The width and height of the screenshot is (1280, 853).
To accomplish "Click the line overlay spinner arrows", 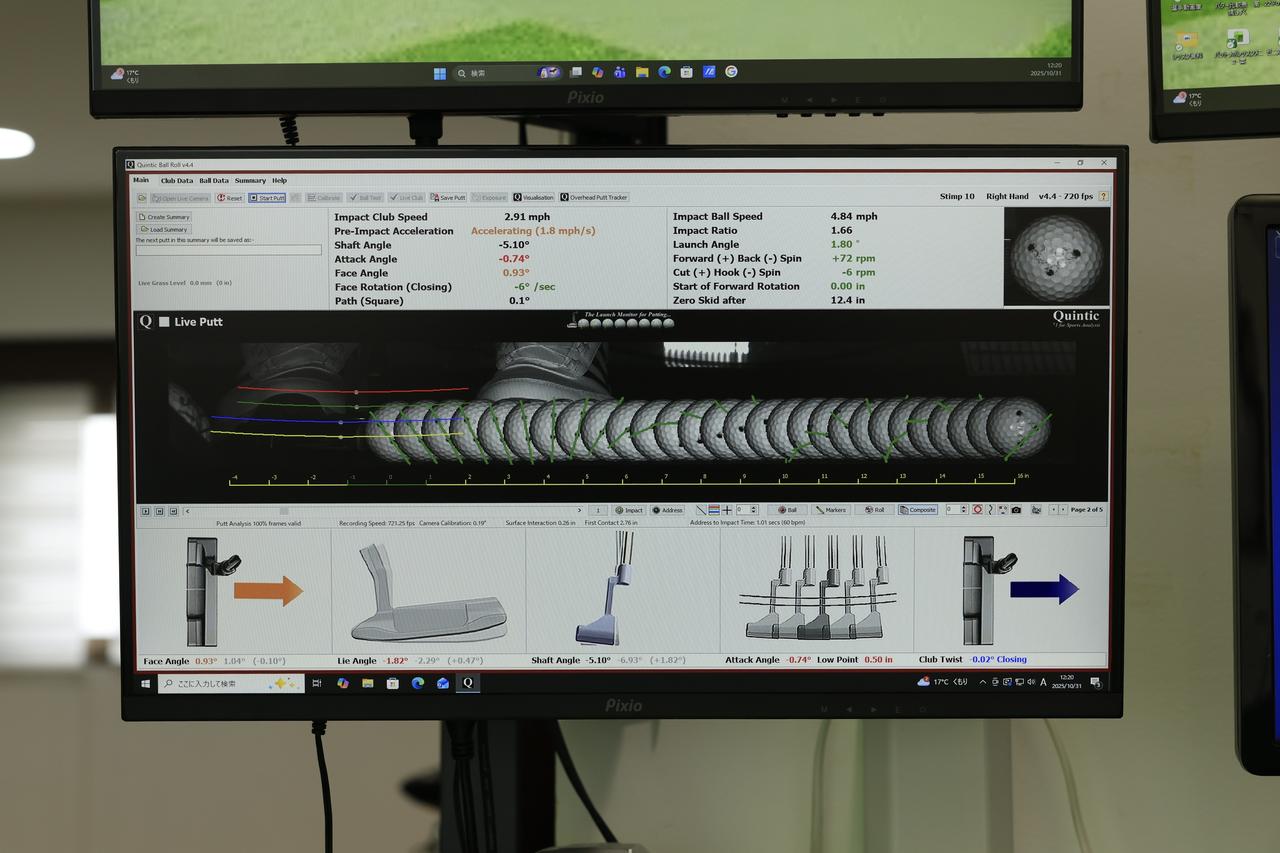I will [x=753, y=510].
